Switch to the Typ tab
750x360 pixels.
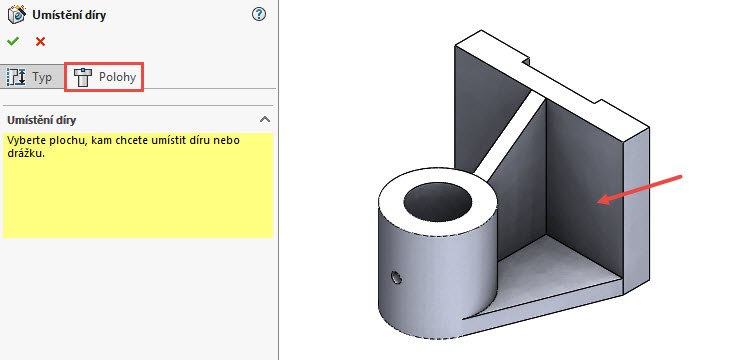click(32, 77)
